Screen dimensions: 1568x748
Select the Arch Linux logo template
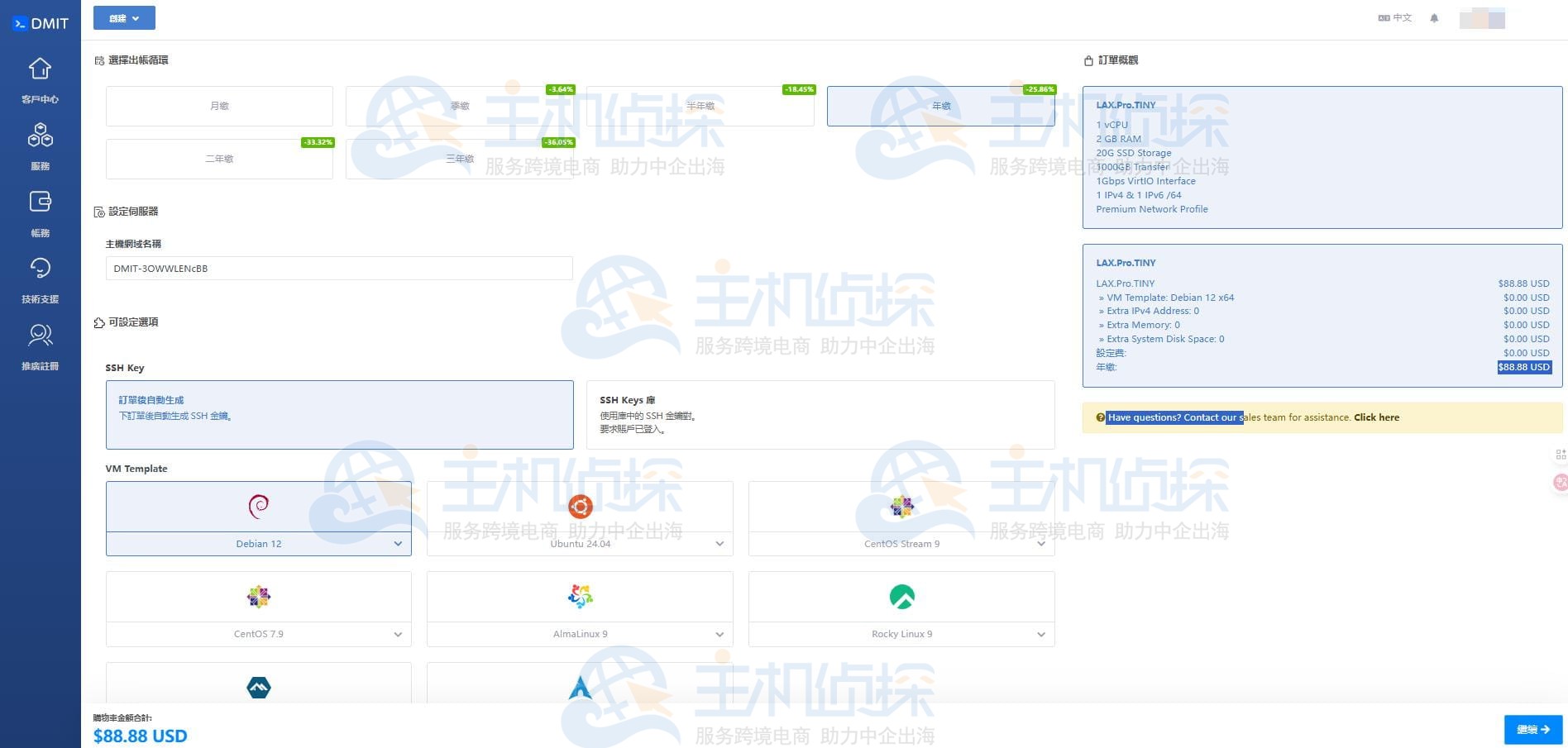click(x=580, y=686)
